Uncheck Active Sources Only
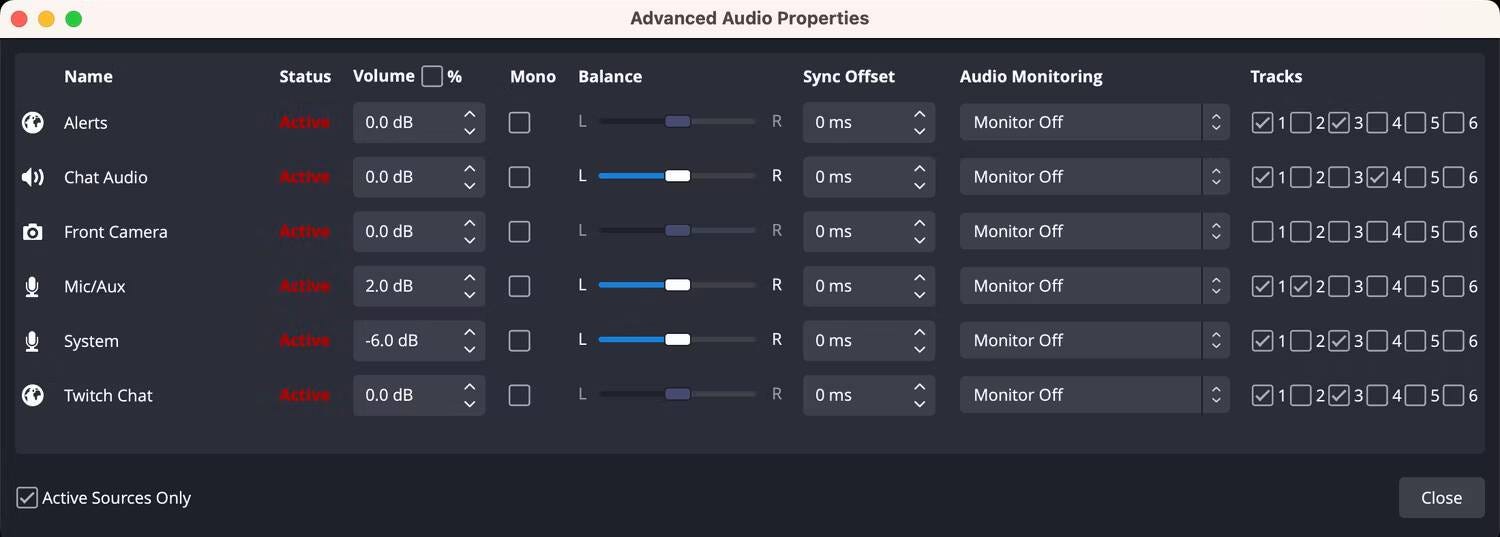Screen dimensions: 1500x537 tap(27, 498)
